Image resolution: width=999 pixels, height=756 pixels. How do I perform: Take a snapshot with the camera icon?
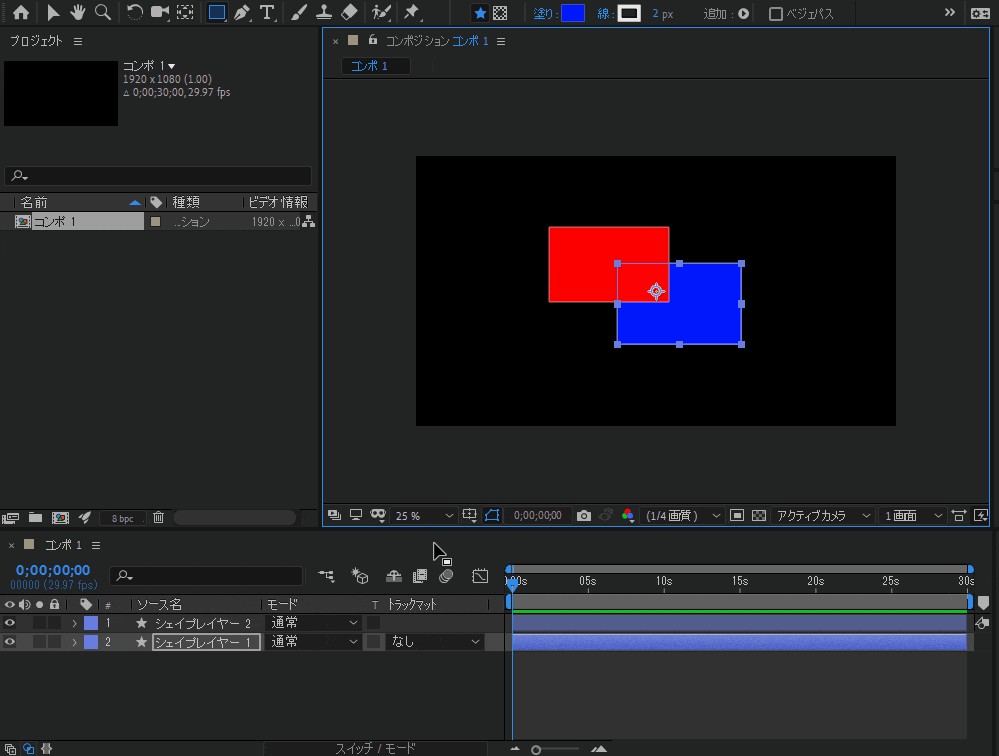[x=583, y=515]
